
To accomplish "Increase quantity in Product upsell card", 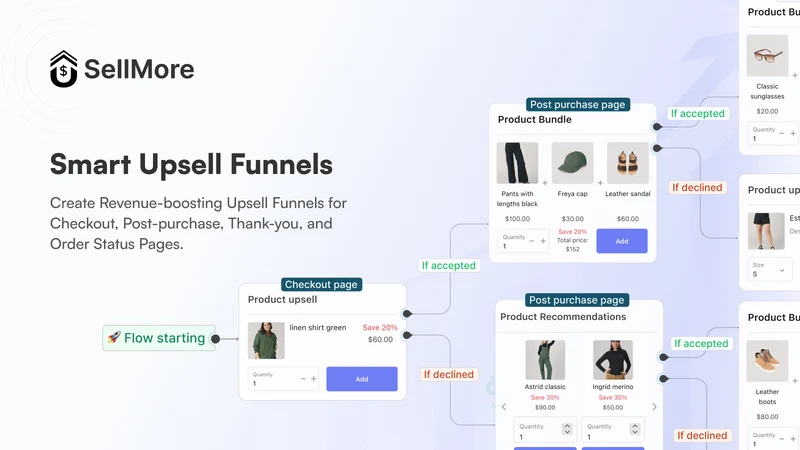I will point(313,379).
